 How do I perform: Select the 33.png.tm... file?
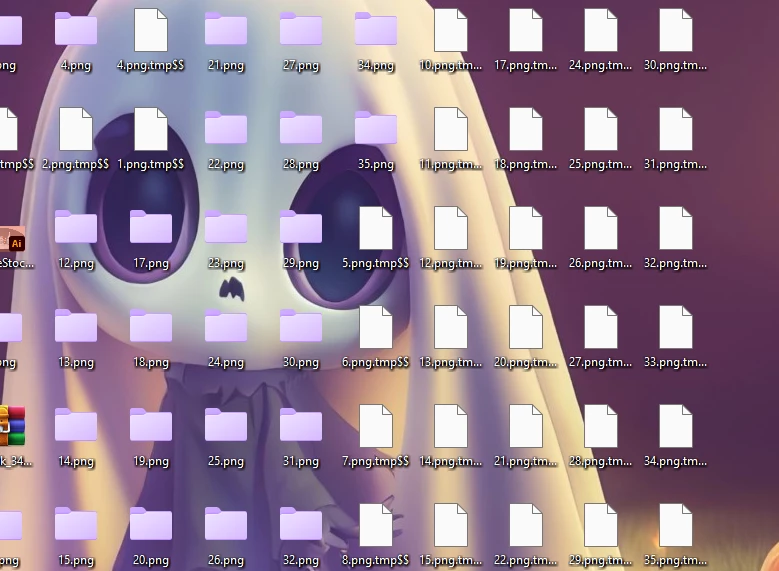[x=676, y=326]
